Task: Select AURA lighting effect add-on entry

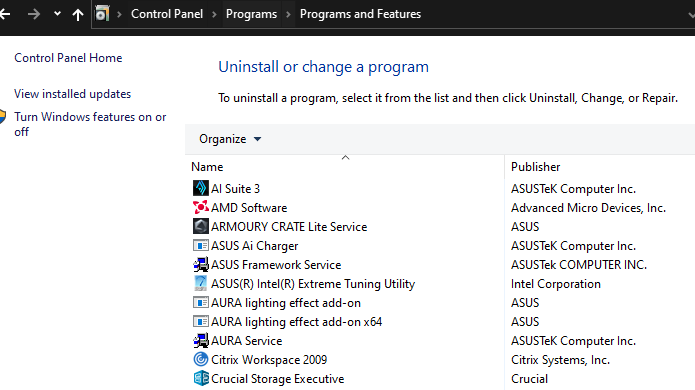Action: pos(286,303)
